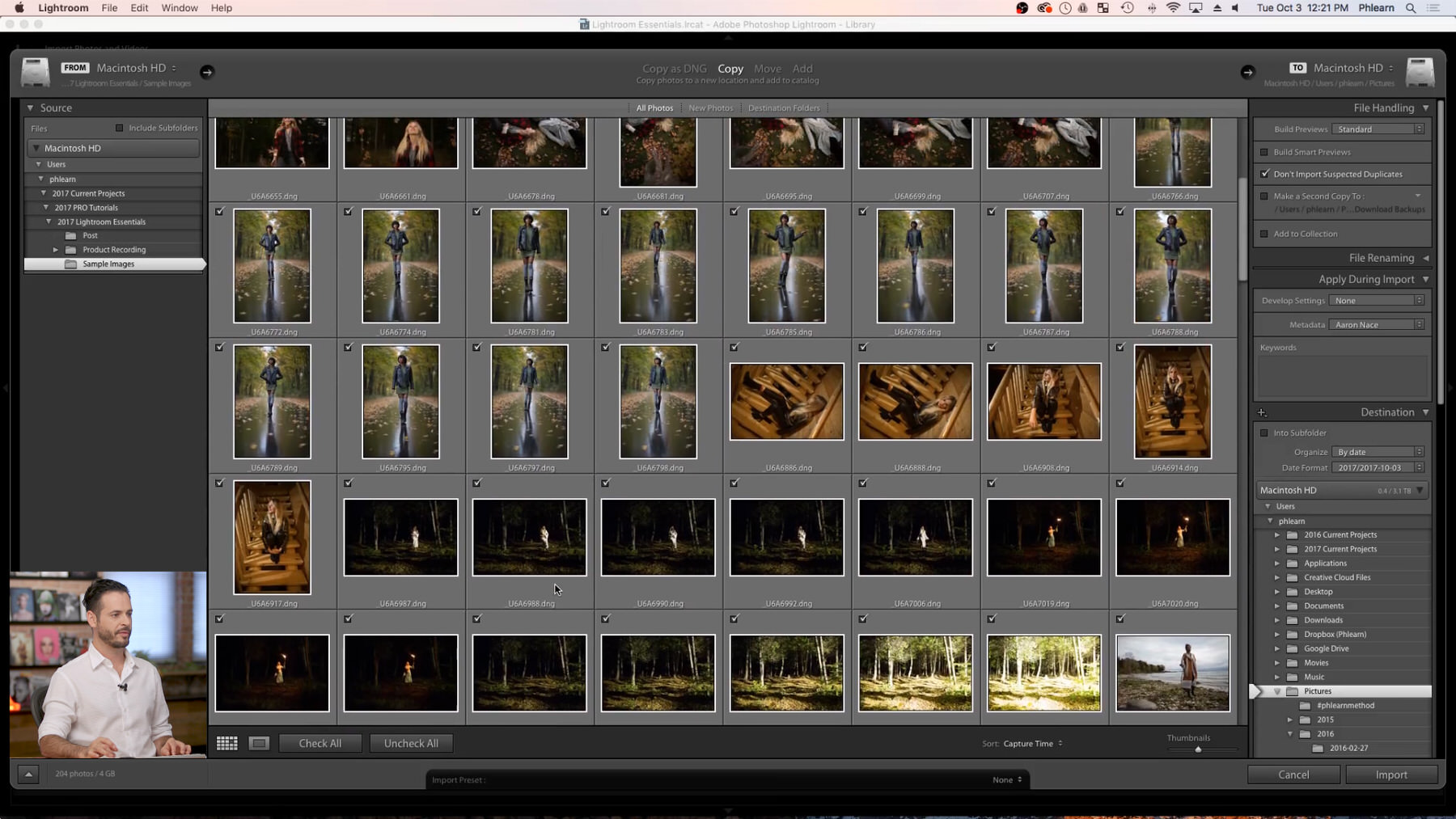
Task: Enable Build Smart Previews checkbox
Action: click(x=1264, y=152)
